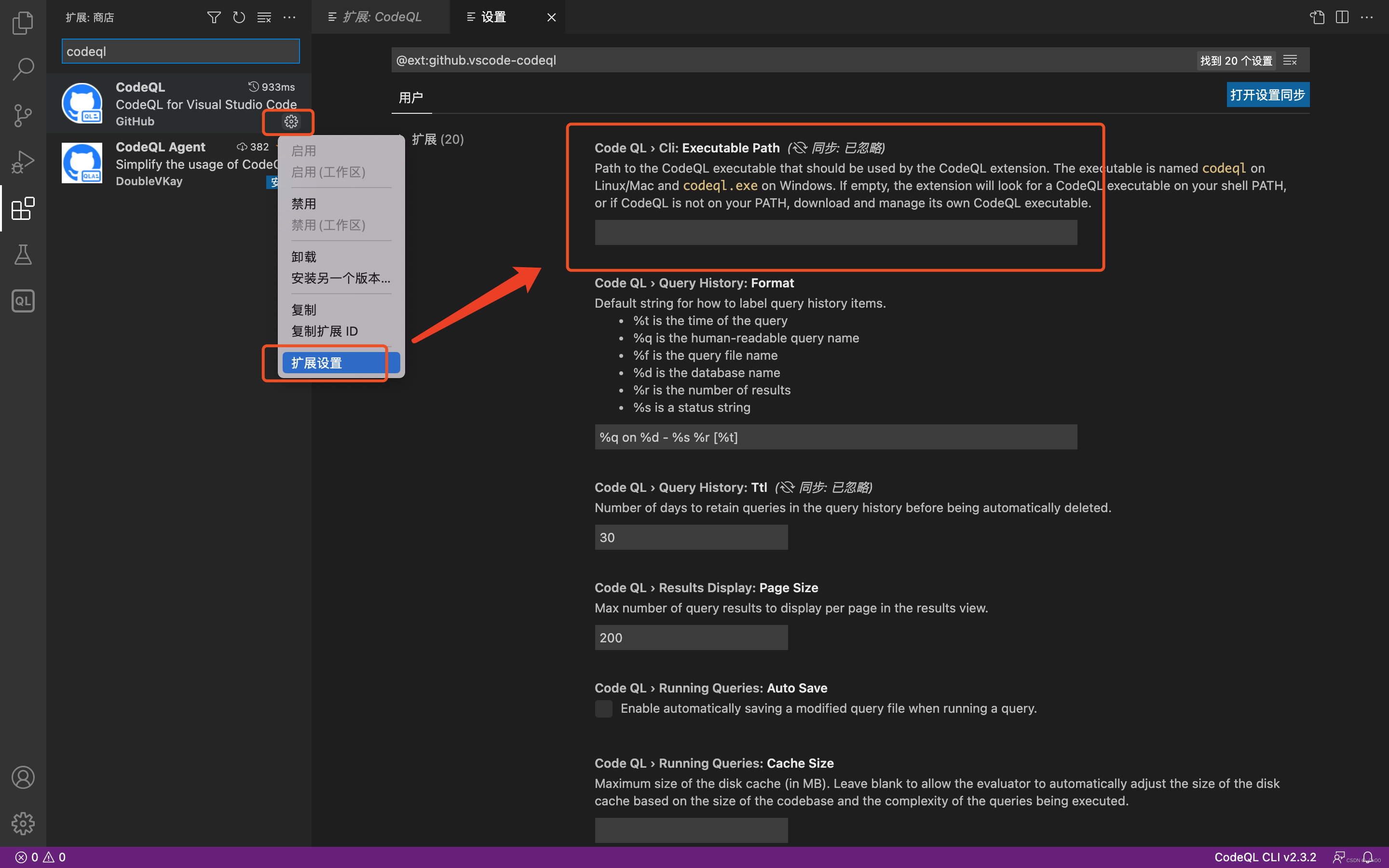Click the Results Display: Page Size title
Viewport: 1389px width, 868px height.
pos(706,588)
